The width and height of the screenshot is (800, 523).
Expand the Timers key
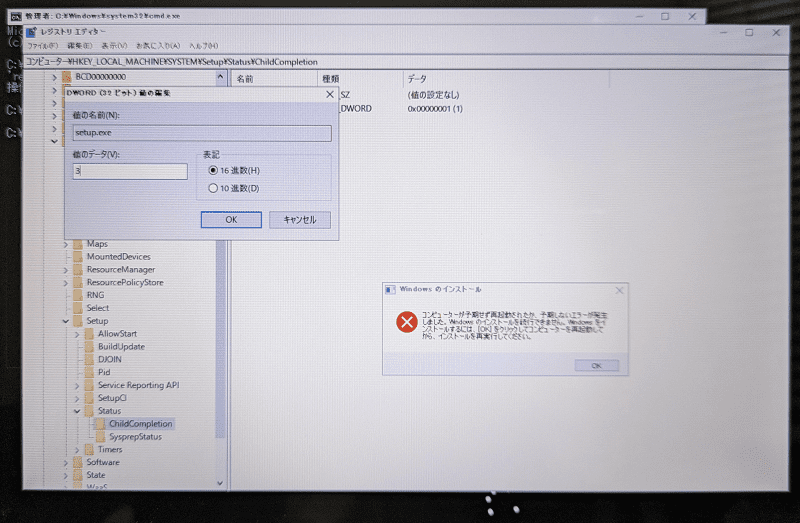[77, 450]
